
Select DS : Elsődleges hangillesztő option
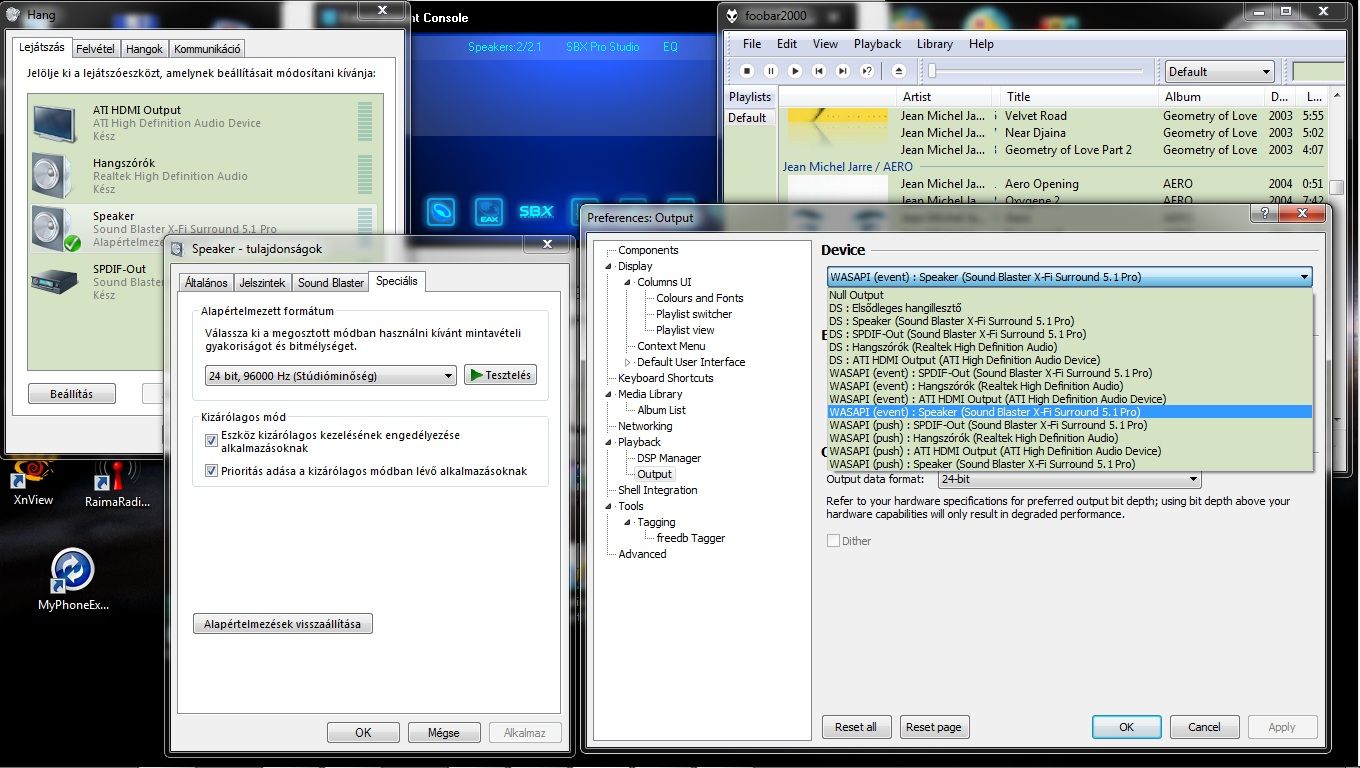(1069, 308)
